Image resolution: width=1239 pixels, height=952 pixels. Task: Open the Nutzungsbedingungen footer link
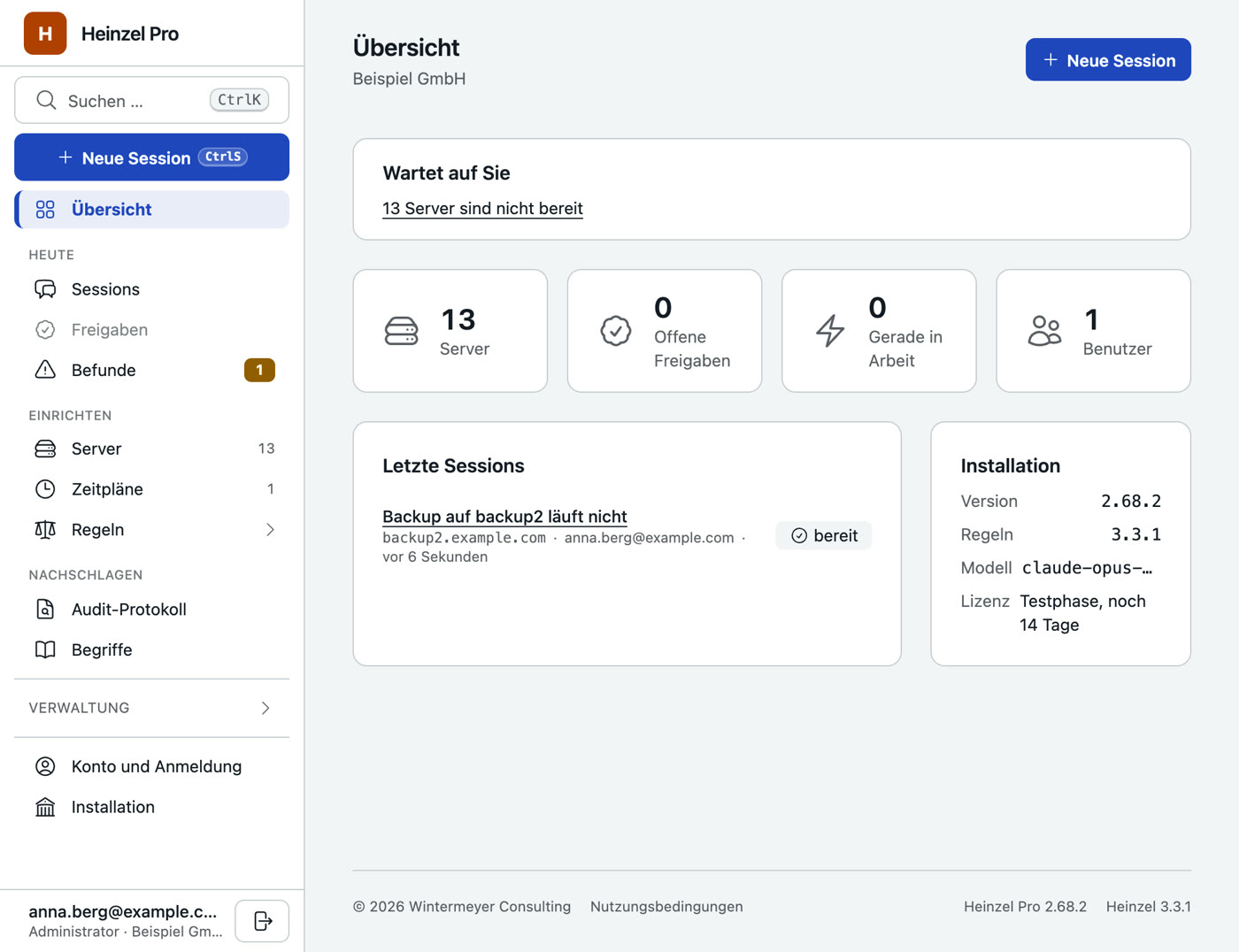tap(666, 907)
